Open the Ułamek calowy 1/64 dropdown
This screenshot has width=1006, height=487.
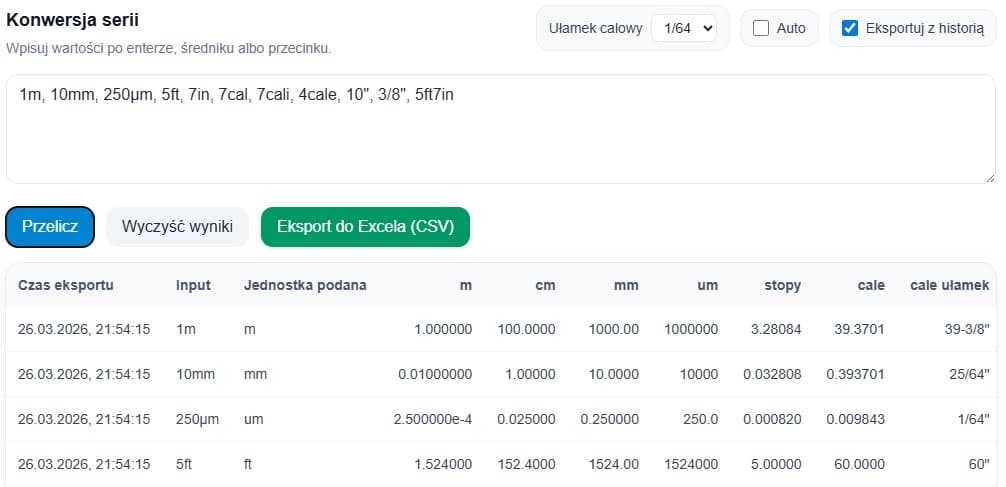coord(684,28)
